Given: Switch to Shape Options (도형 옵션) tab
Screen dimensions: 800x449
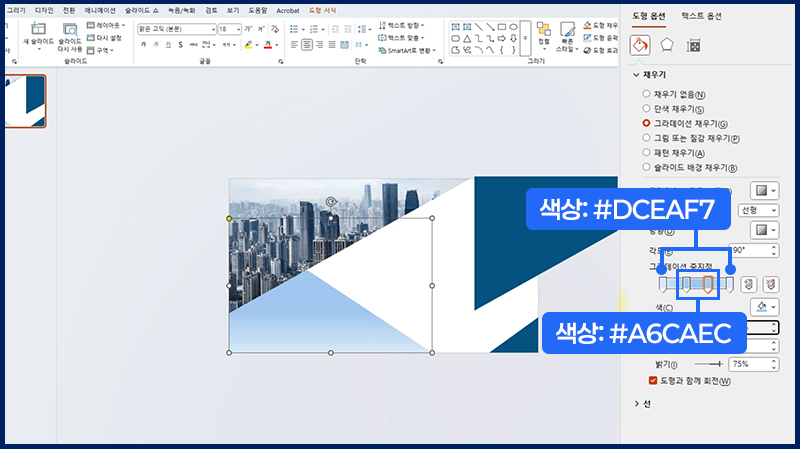Looking at the screenshot, I should pos(648,16).
